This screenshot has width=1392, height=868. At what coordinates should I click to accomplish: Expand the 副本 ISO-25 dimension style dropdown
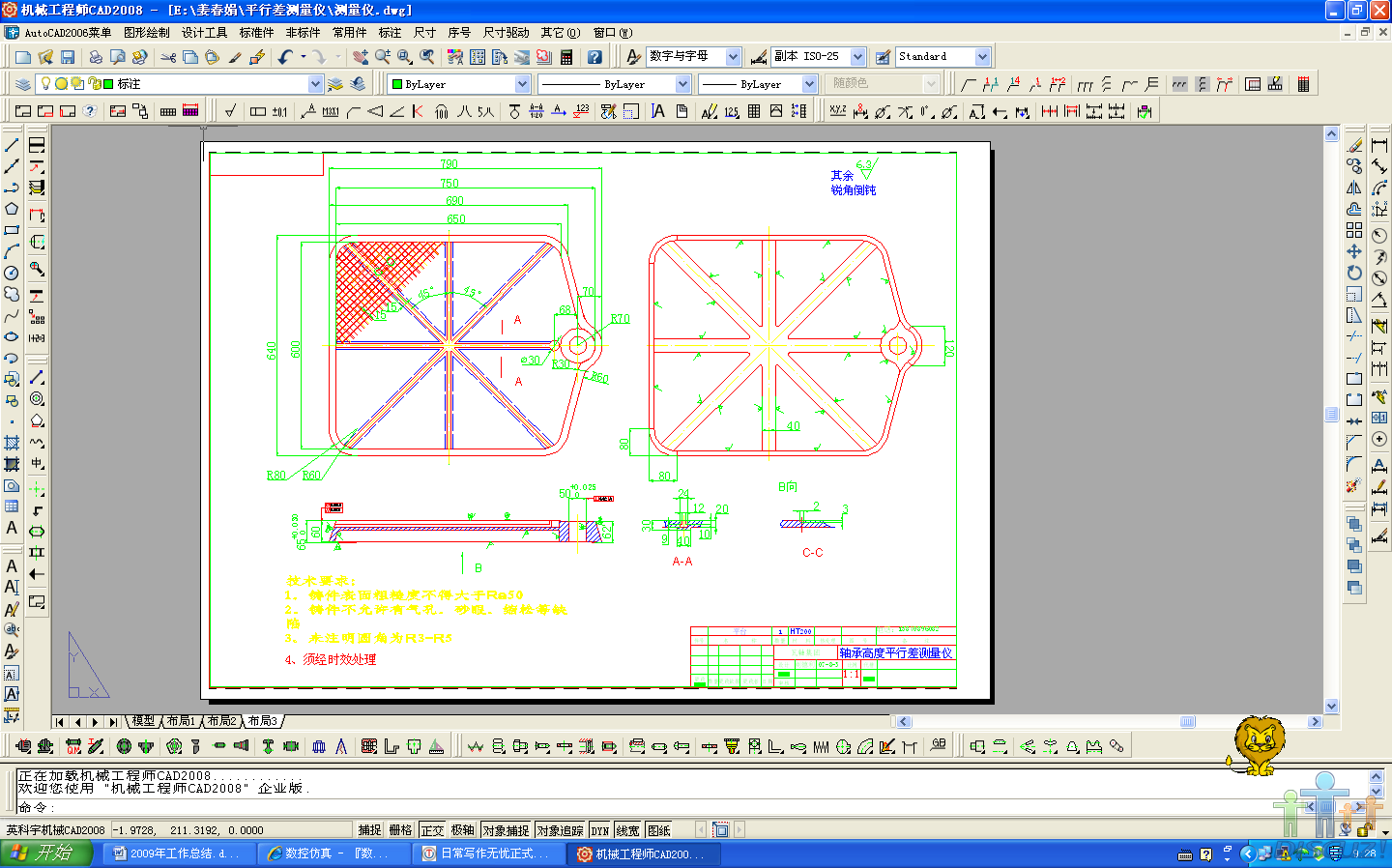pyautogui.click(x=857, y=57)
